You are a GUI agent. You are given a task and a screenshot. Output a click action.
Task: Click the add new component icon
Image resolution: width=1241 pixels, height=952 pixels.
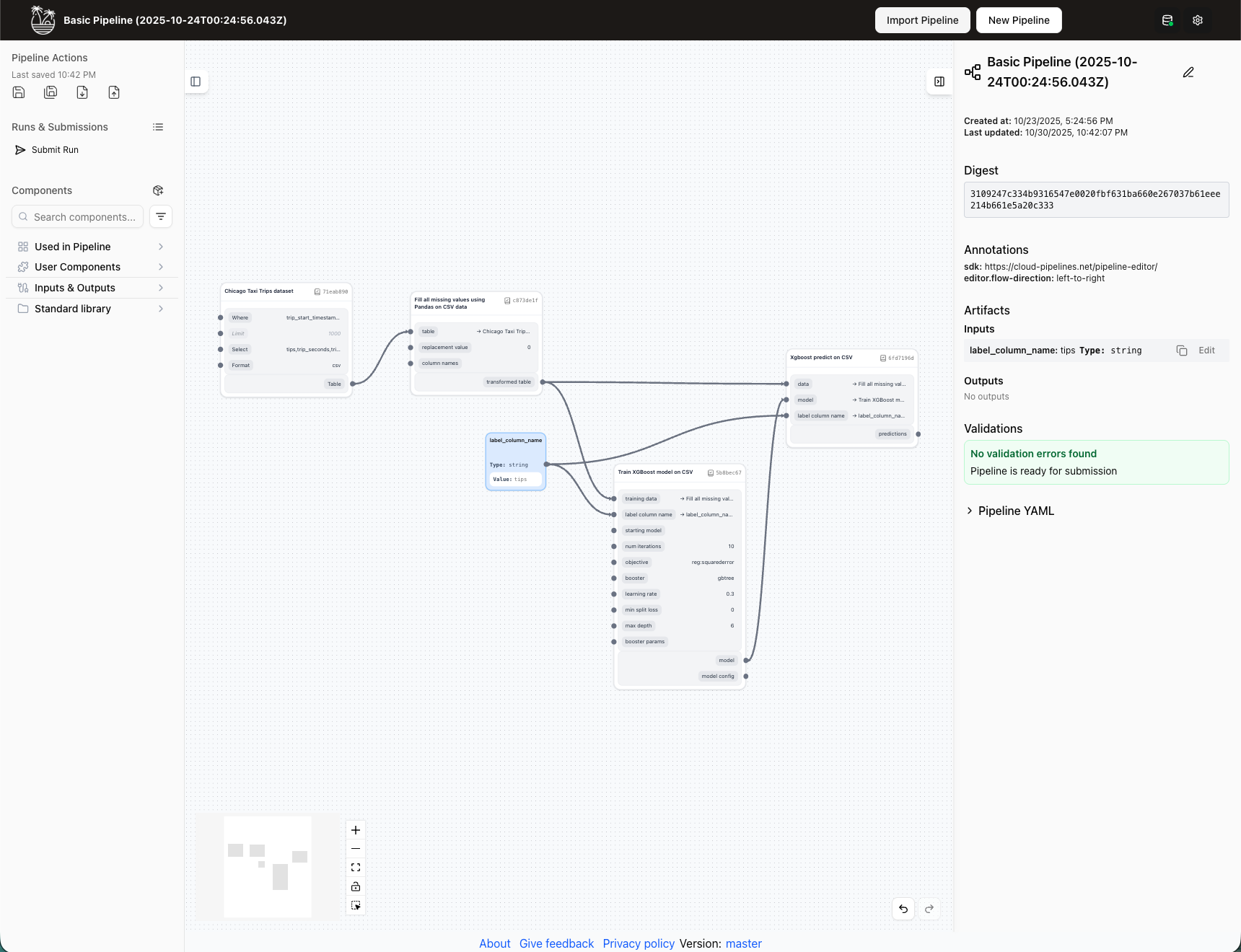[x=158, y=190]
